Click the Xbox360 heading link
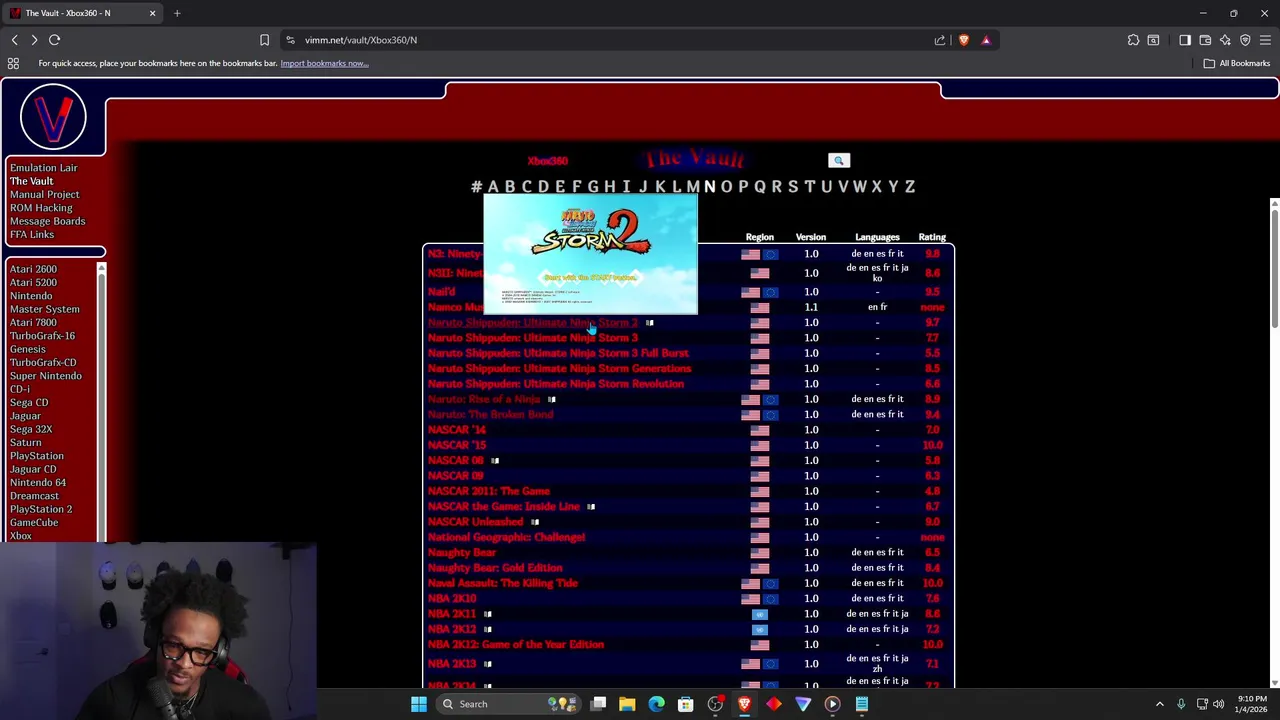Viewport: 1280px width, 720px height. pyautogui.click(x=547, y=160)
